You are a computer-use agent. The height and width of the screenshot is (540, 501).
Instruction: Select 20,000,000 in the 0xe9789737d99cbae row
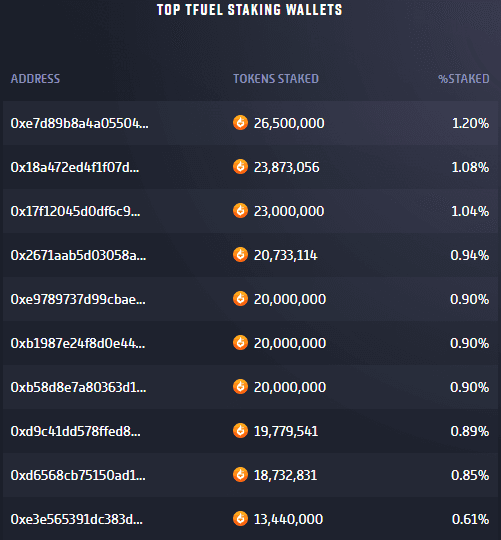click(290, 299)
